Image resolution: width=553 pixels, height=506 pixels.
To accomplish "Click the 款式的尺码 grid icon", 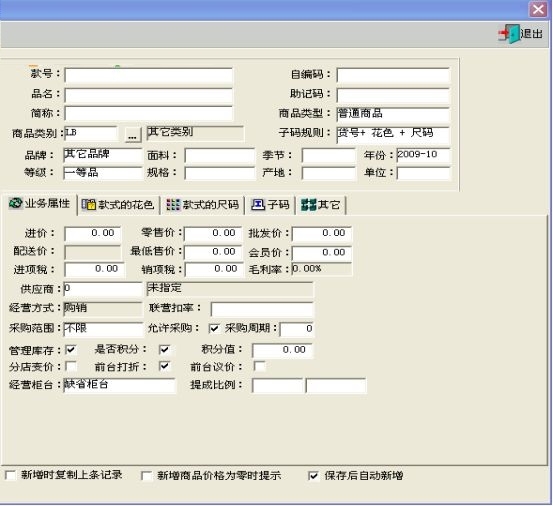I will [x=173, y=205].
